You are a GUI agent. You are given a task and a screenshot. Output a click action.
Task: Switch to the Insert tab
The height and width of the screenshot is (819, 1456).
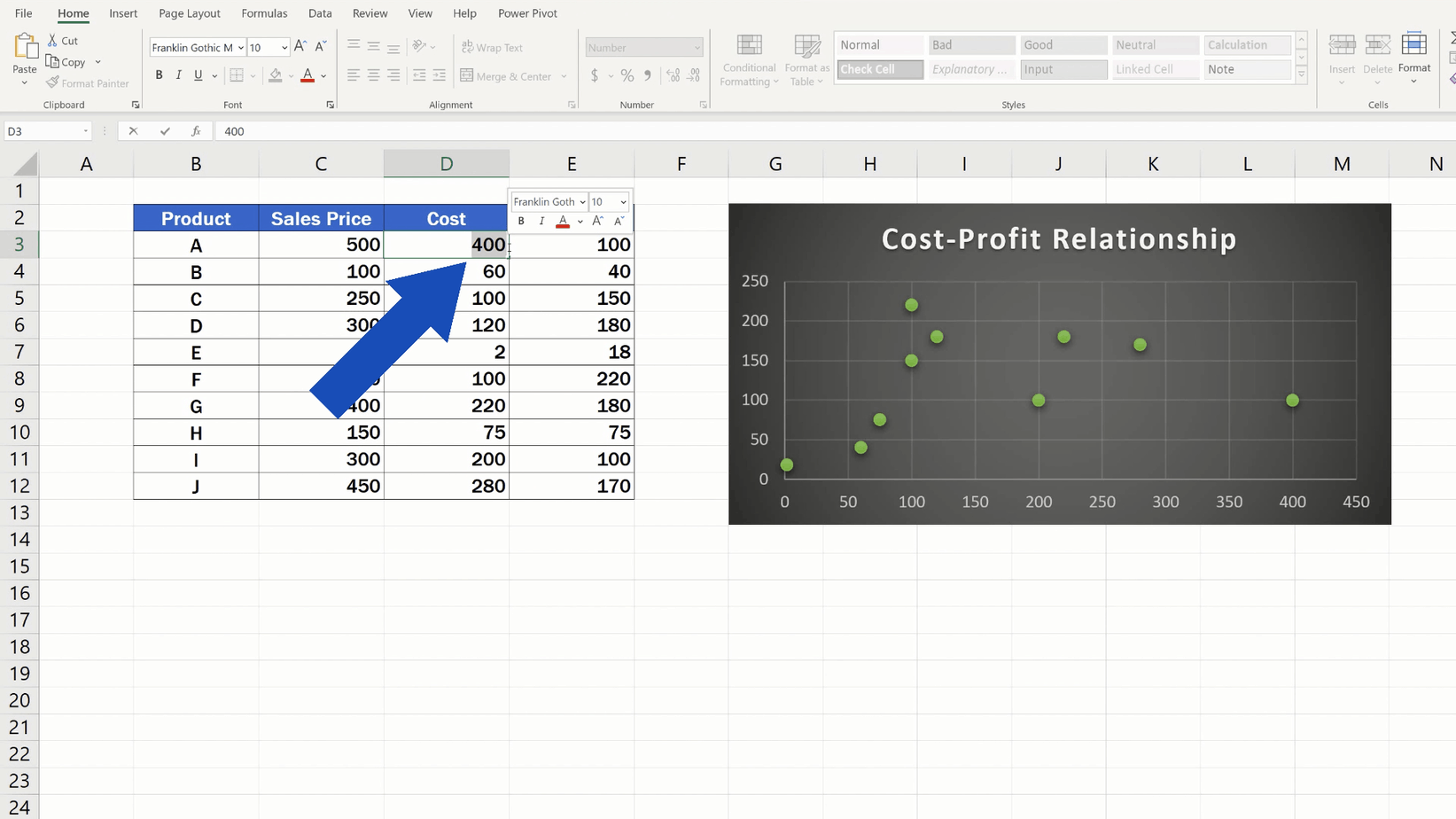click(123, 13)
